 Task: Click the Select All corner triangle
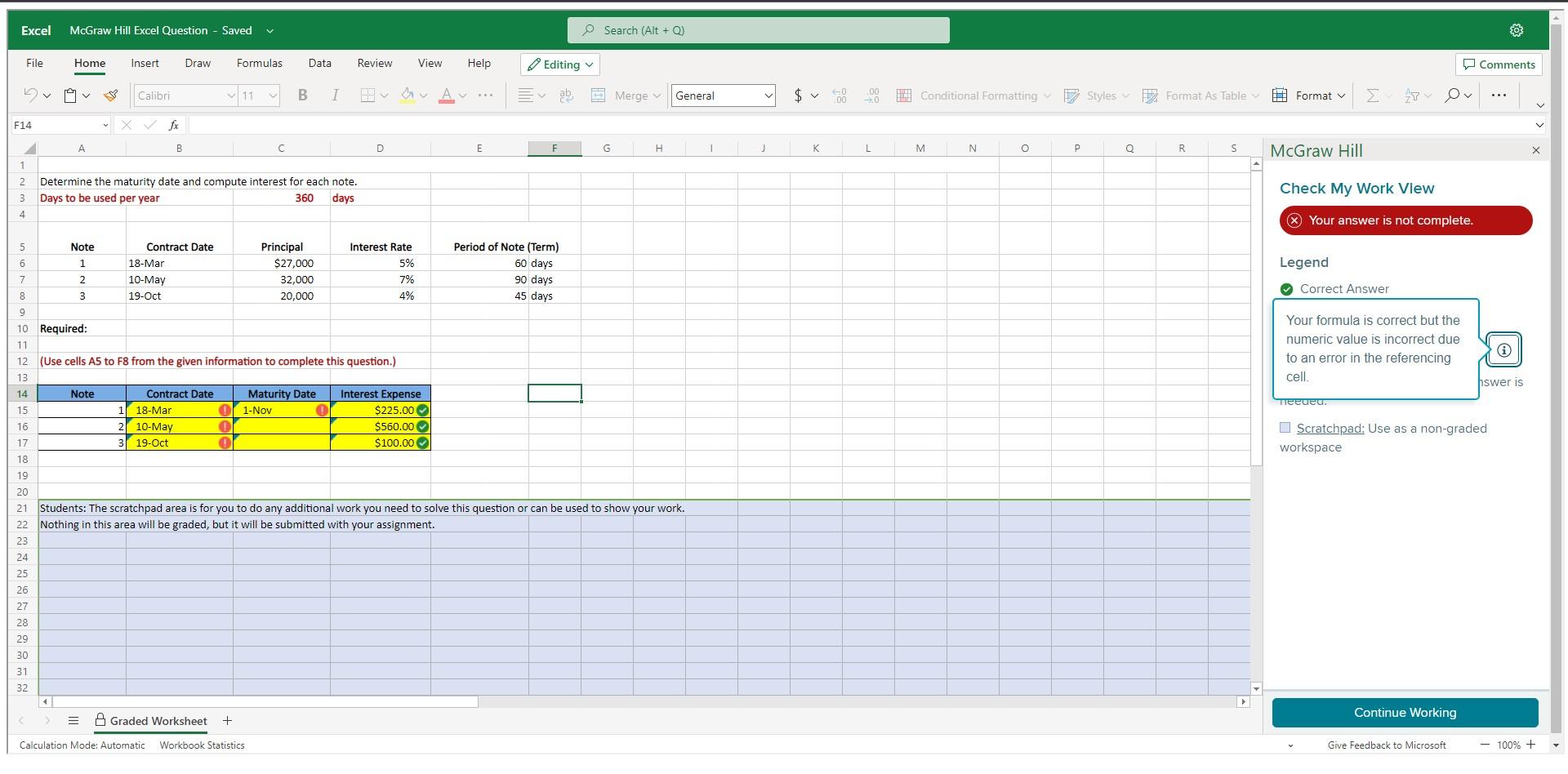point(29,149)
